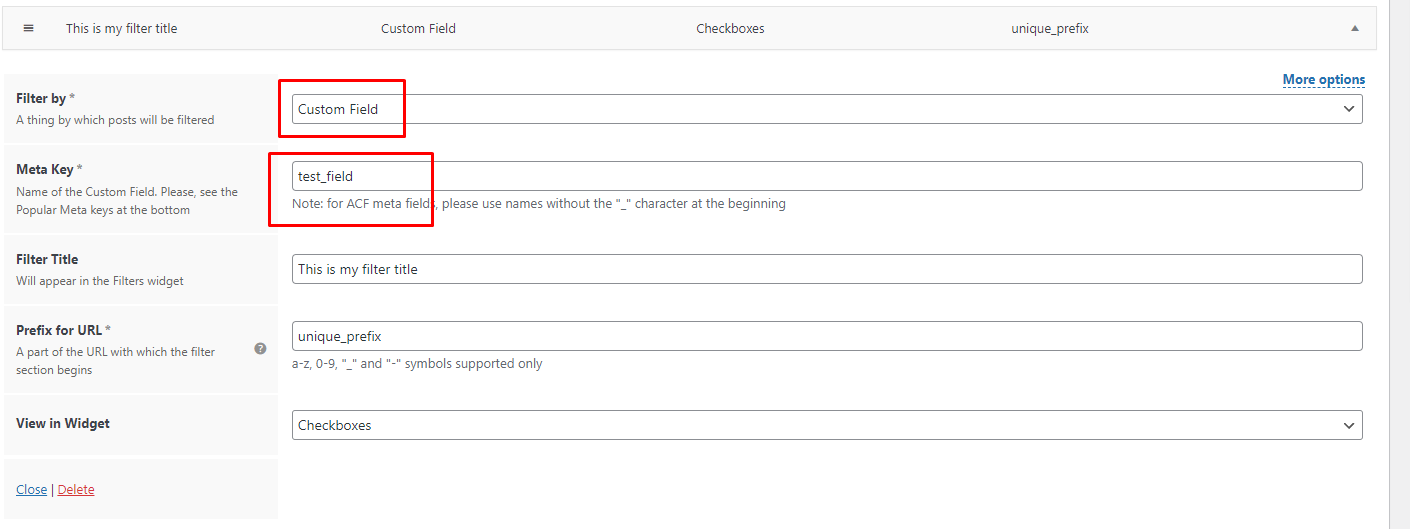This screenshot has width=1410, height=529.
Task: Click the Close link
Action: [32, 489]
